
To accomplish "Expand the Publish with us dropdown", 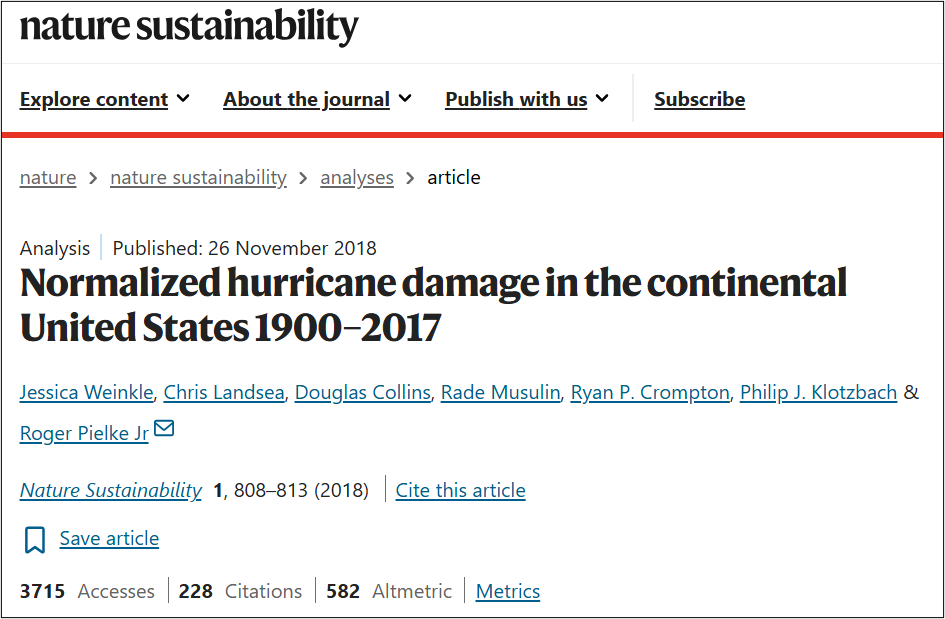I will [x=527, y=99].
